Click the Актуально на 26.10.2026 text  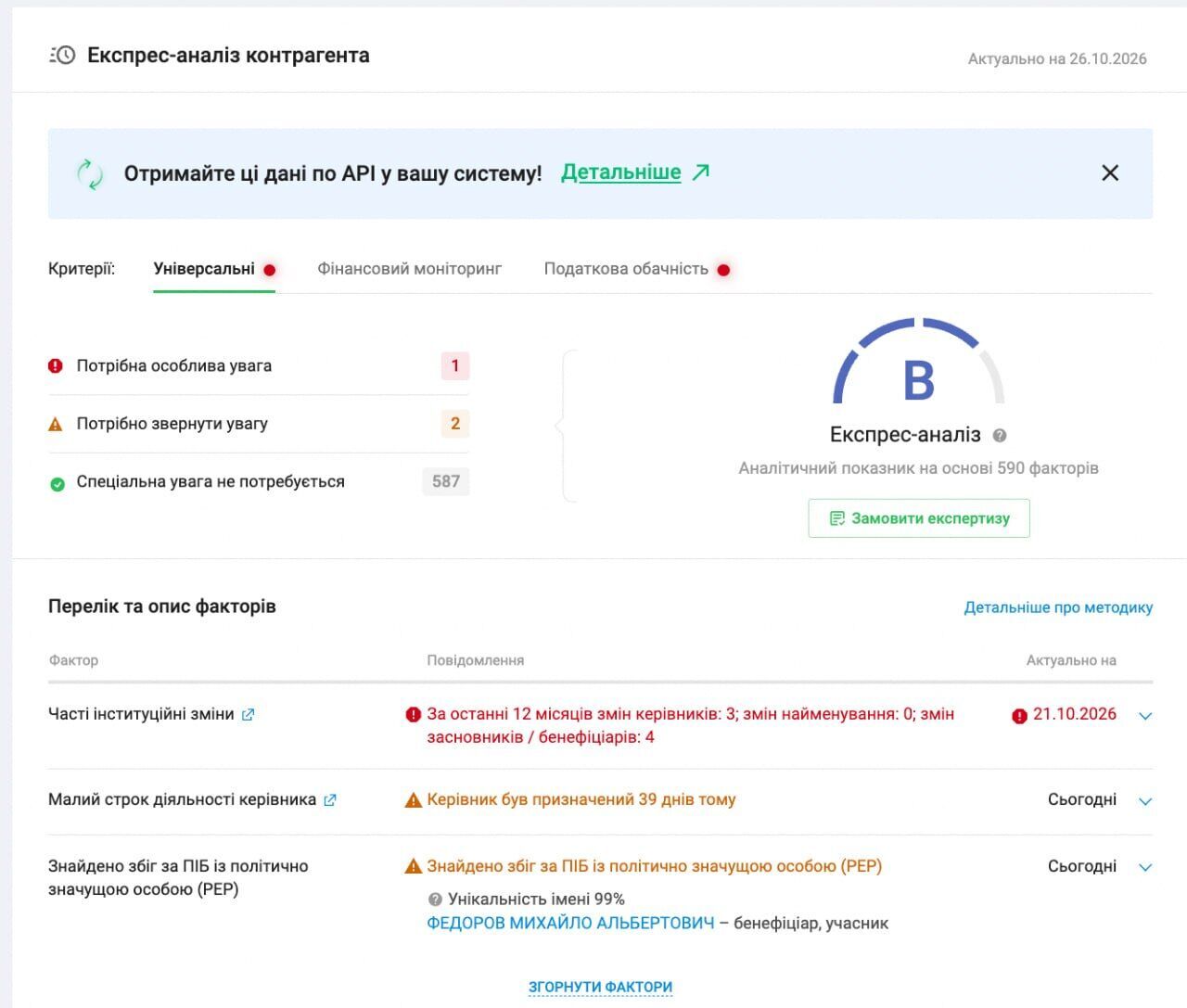tap(1057, 58)
